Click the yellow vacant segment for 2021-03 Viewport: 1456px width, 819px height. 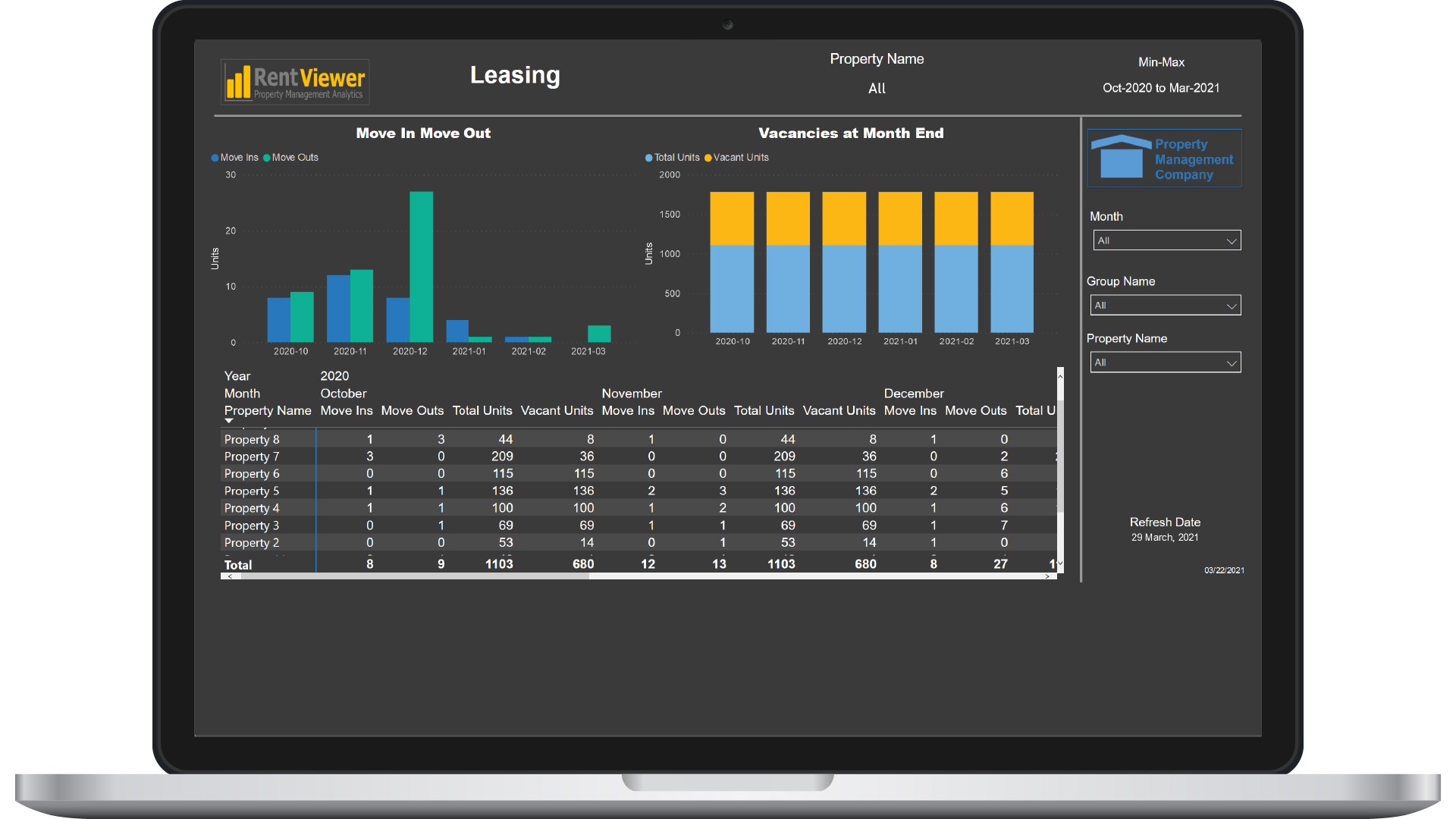click(1012, 218)
